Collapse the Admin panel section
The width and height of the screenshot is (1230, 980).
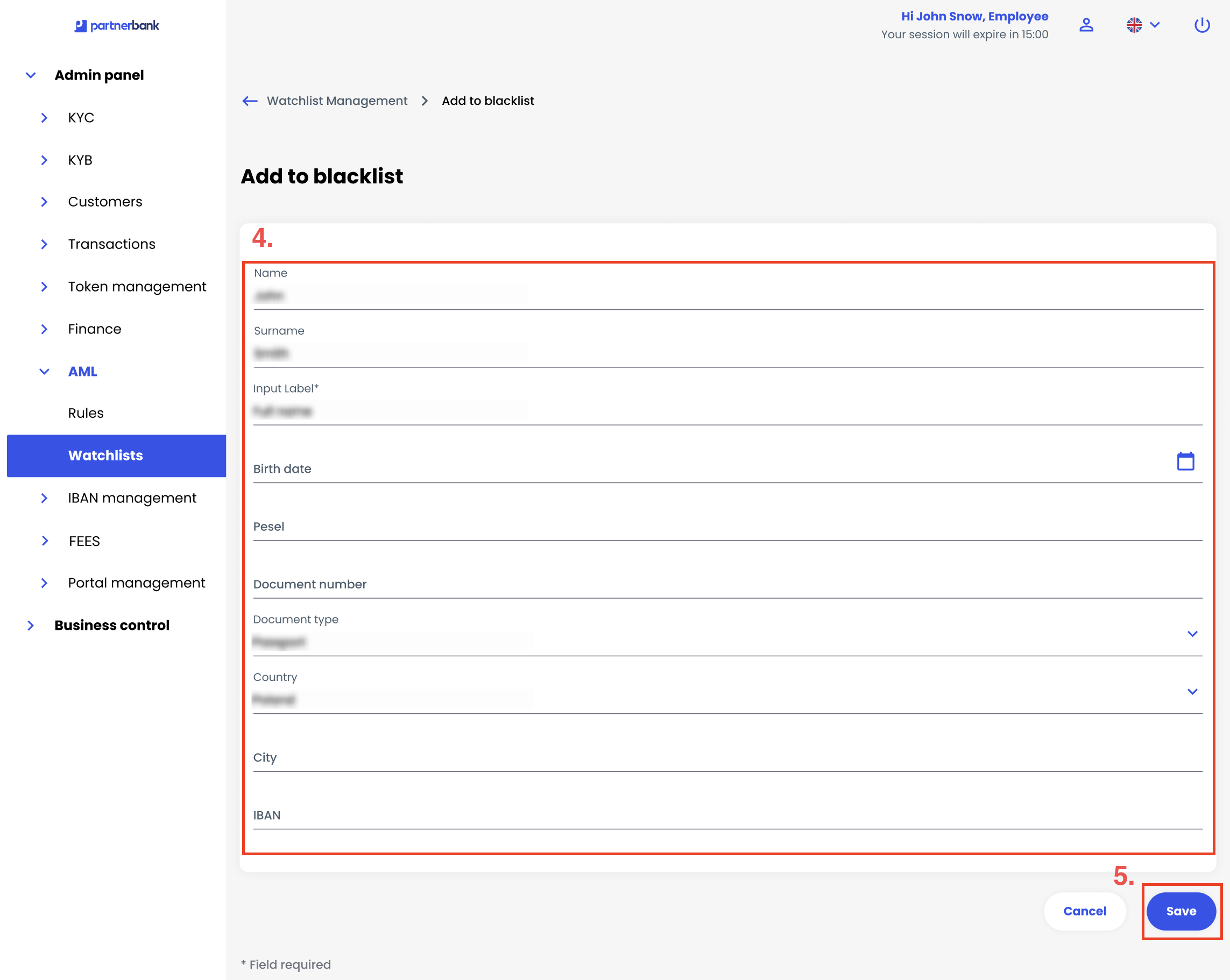click(31, 75)
